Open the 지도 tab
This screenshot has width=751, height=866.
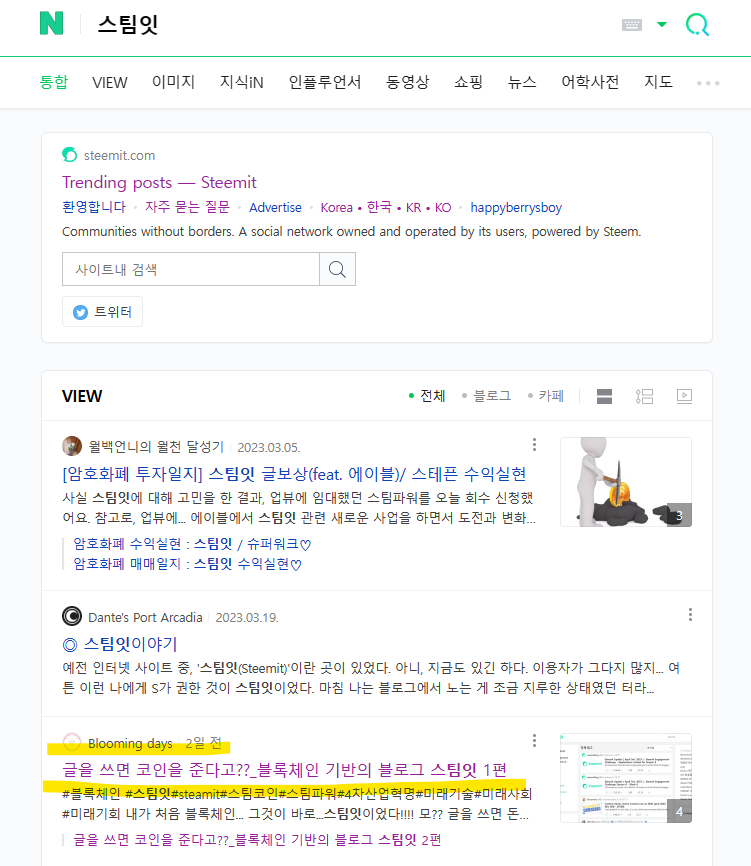pyautogui.click(x=658, y=82)
